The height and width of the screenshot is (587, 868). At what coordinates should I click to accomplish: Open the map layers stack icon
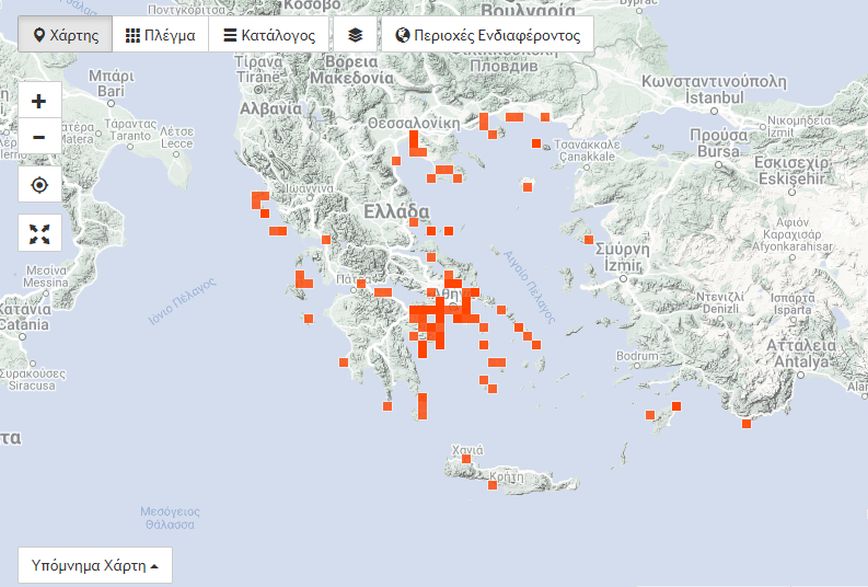point(355,35)
